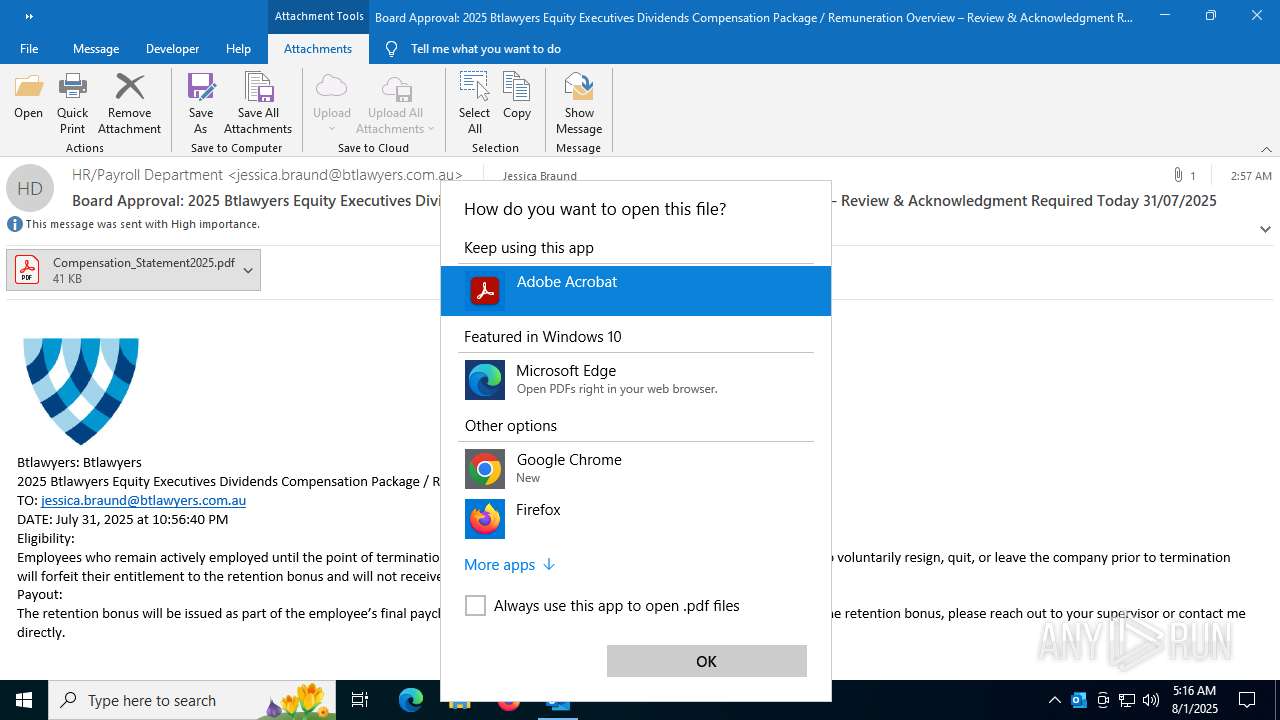
Task: Expand the message header with the chevron
Action: coord(1265,229)
